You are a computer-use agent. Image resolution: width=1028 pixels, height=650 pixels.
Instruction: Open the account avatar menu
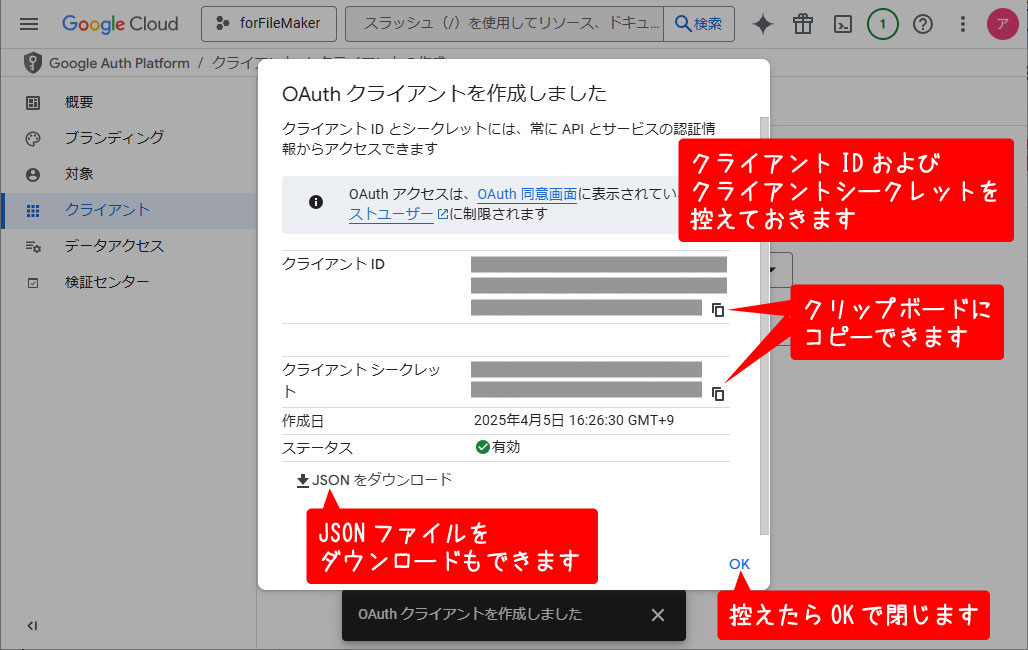(x=1002, y=24)
